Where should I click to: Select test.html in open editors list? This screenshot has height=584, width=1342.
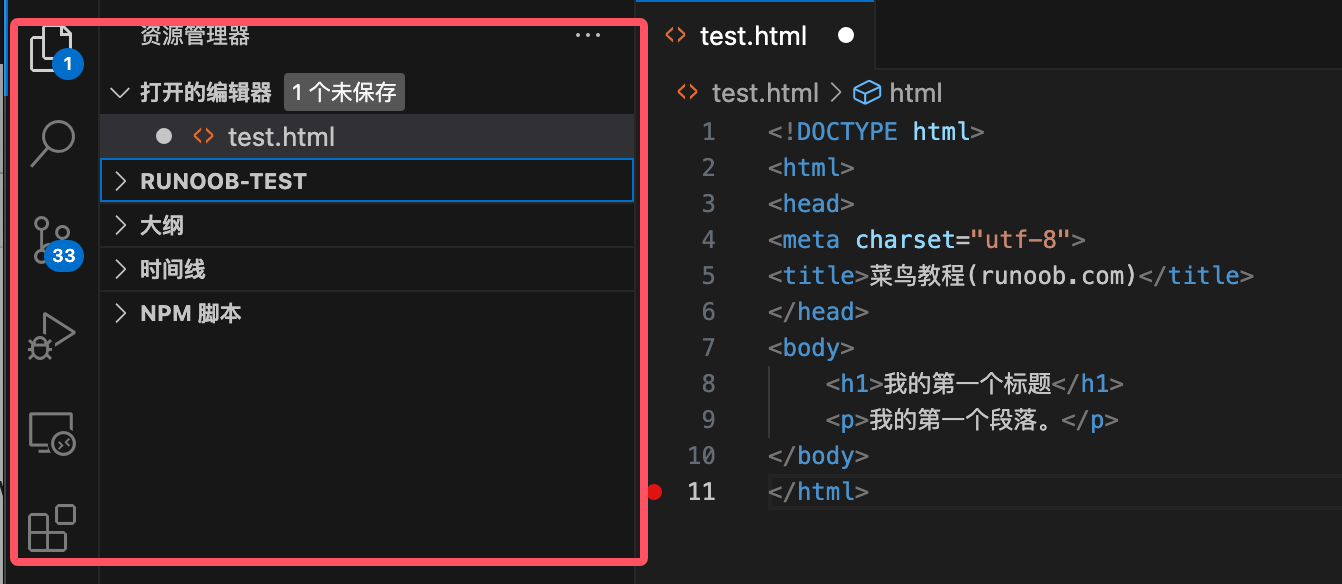click(x=281, y=137)
